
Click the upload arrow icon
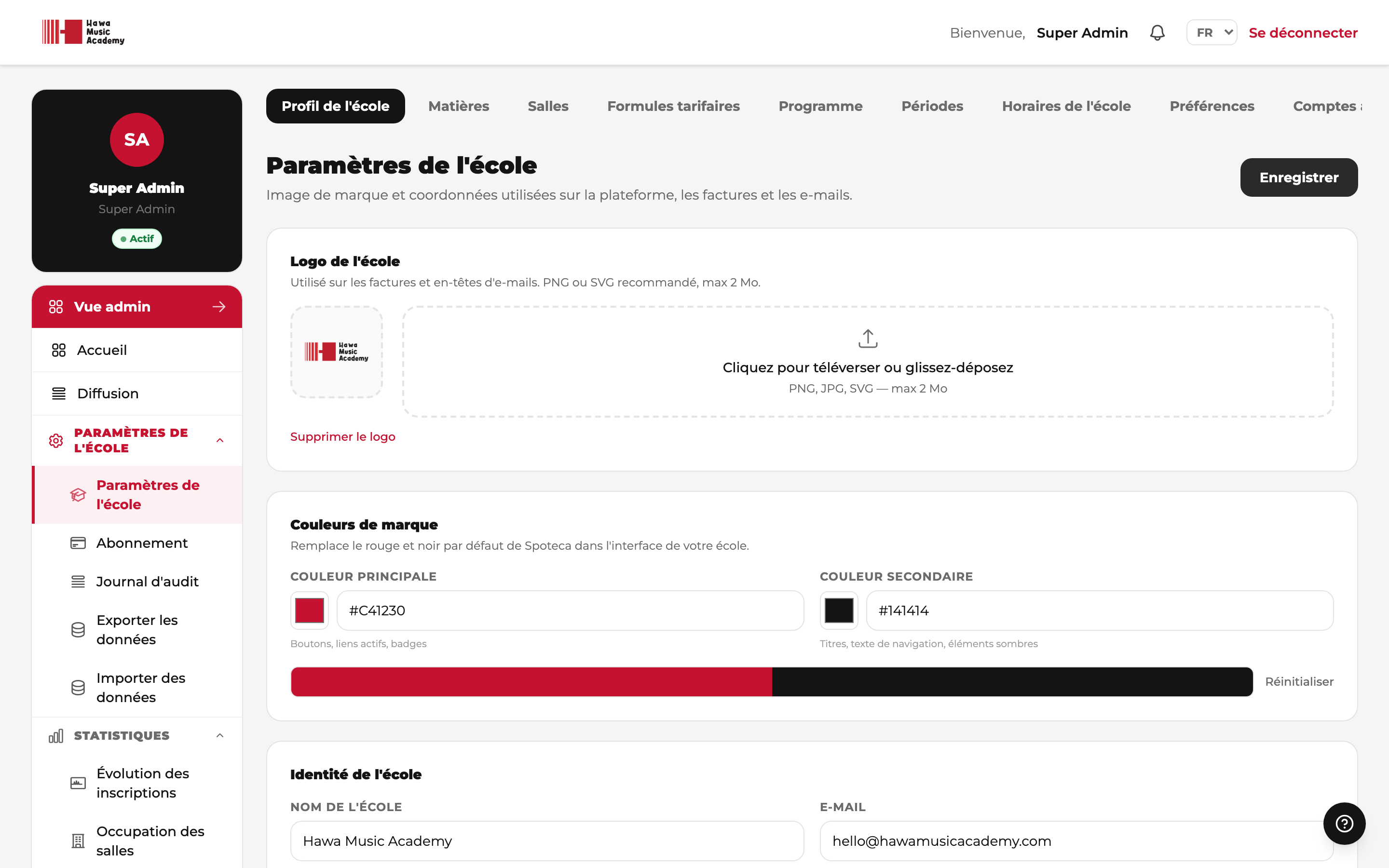868,339
